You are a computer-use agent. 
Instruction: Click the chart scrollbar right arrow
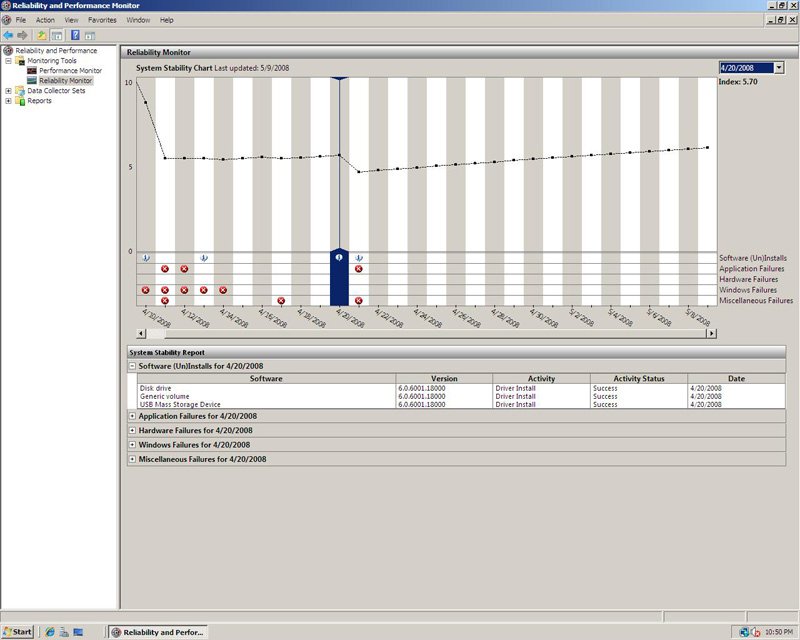(x=711, y=333)
